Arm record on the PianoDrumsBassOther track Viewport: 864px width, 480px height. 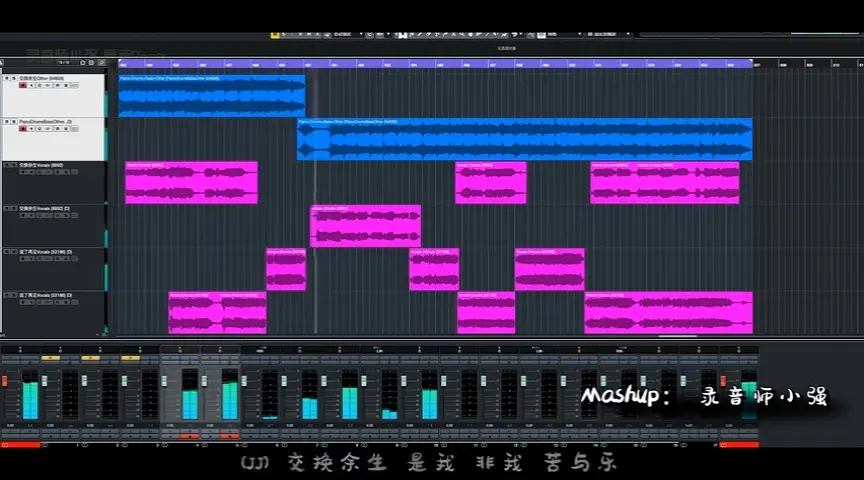[22, 129]
